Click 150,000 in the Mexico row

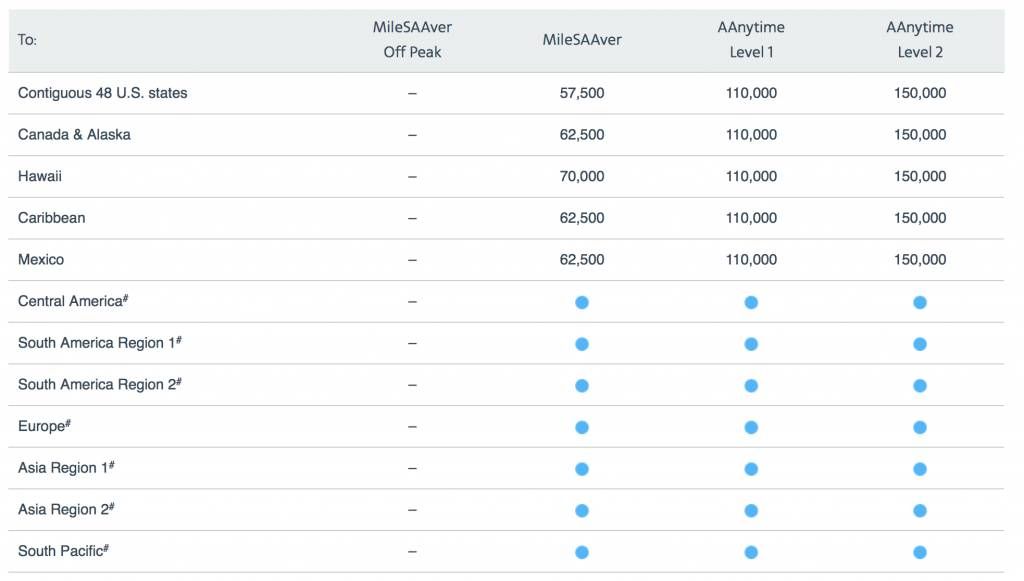point(920,260)
